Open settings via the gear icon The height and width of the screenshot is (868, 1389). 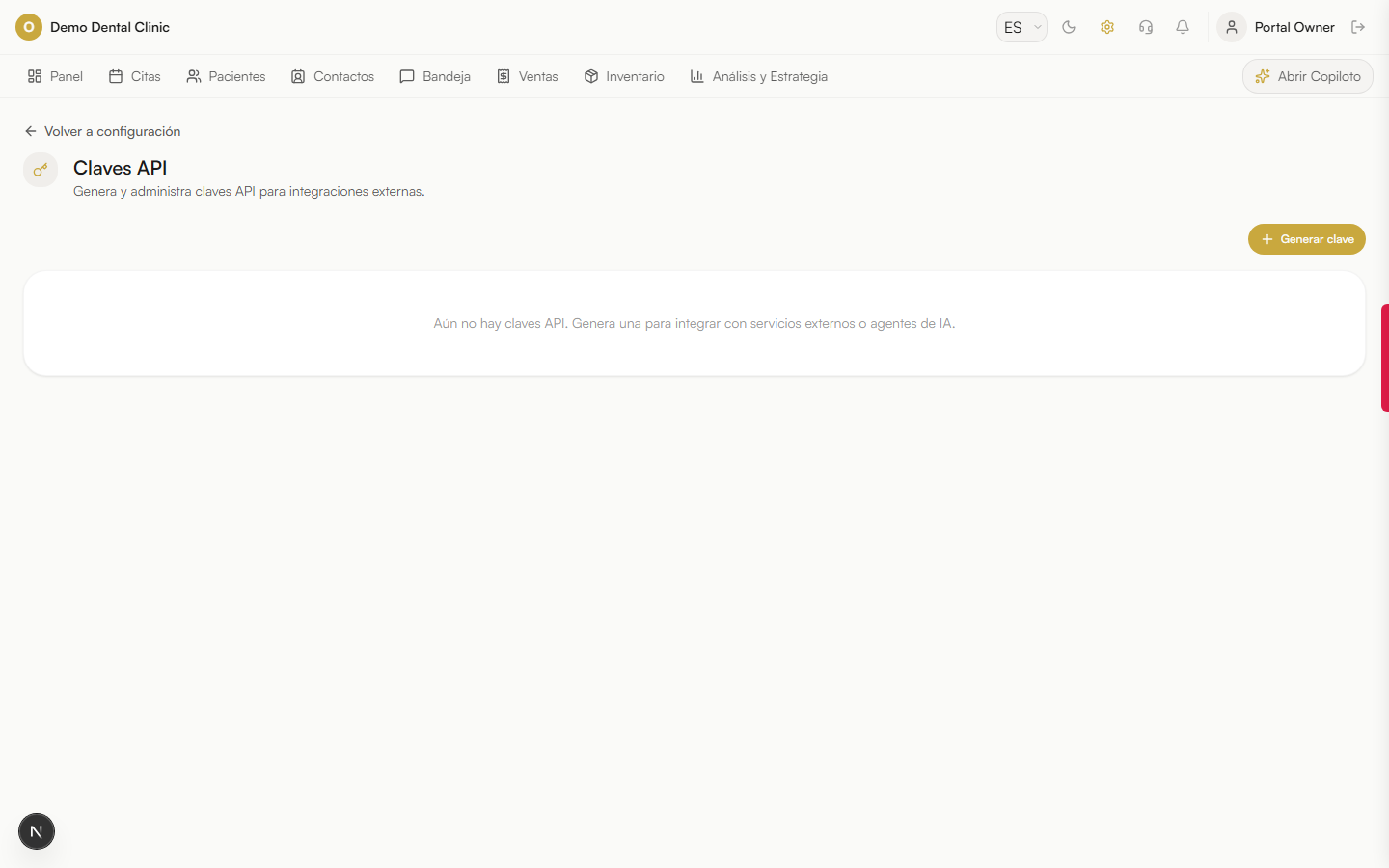tap(1107, 27)
